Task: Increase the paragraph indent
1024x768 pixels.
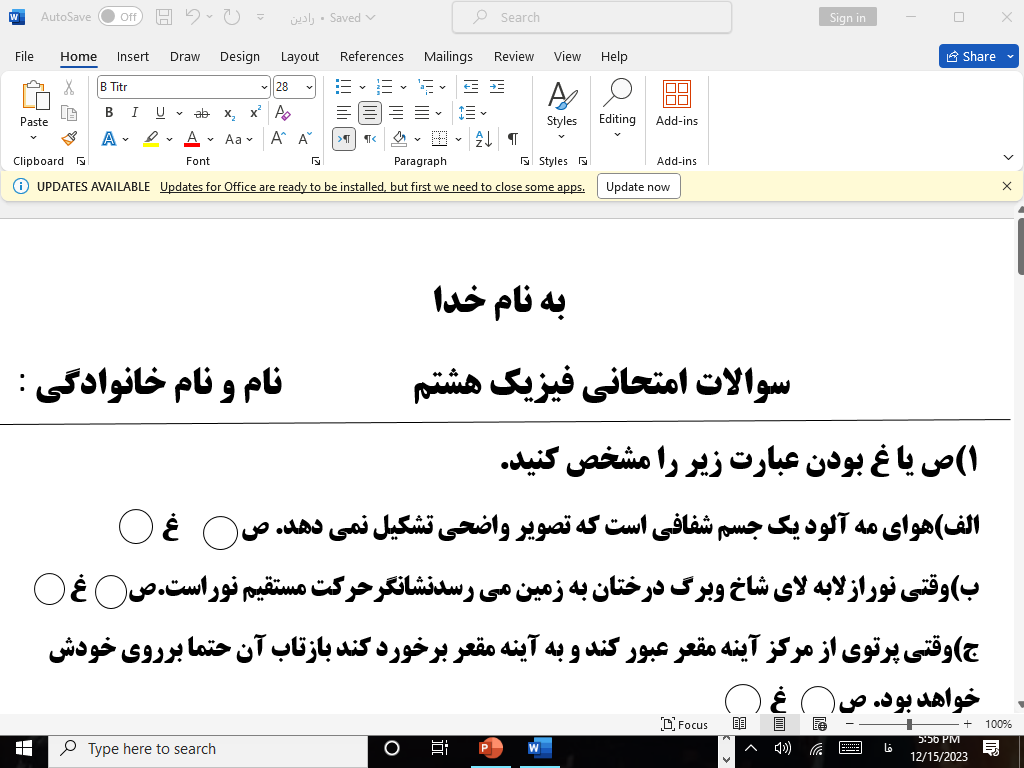Action: coord(496,87)
